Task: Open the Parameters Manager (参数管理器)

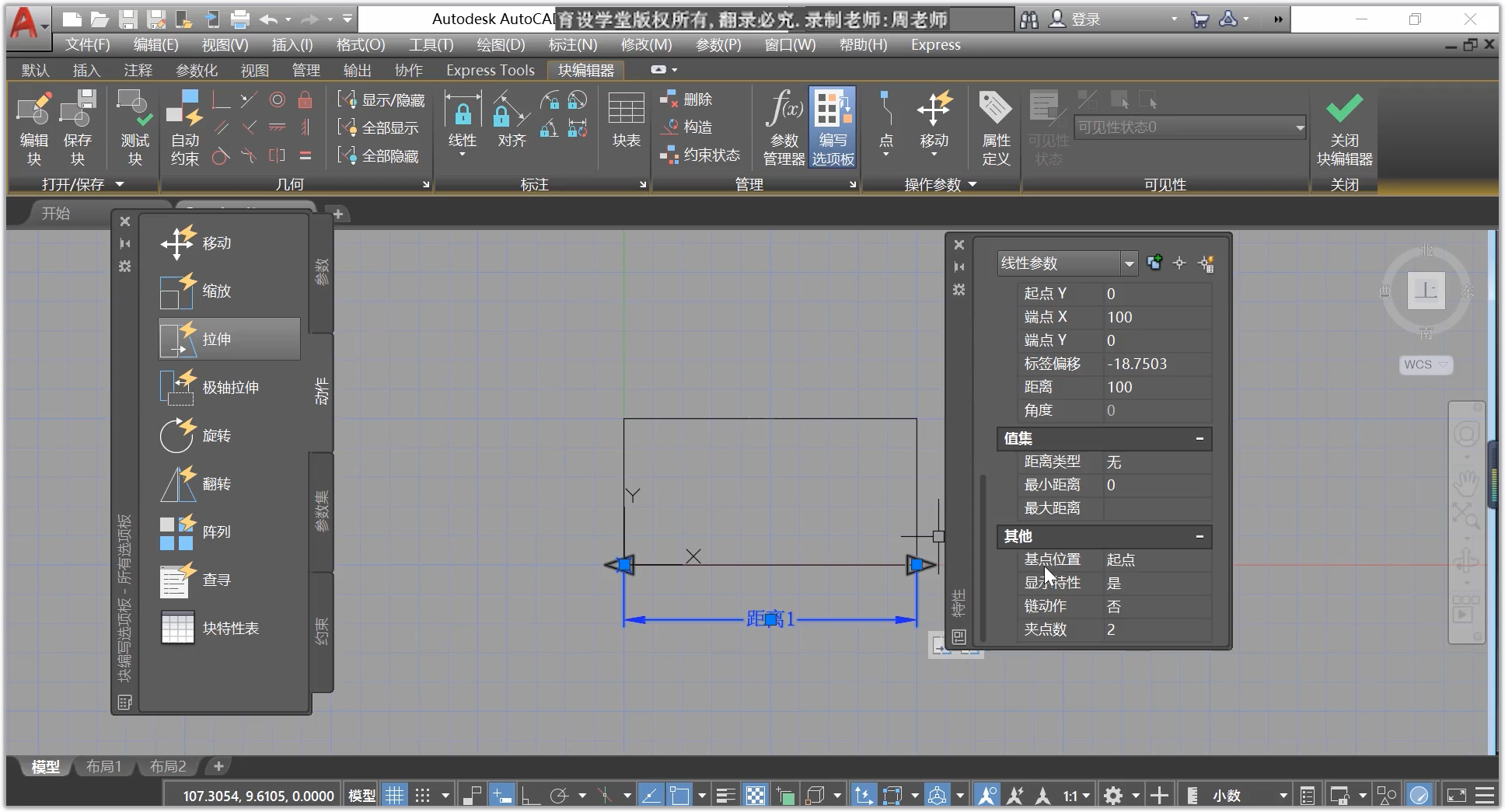Action: coord(784,128)
